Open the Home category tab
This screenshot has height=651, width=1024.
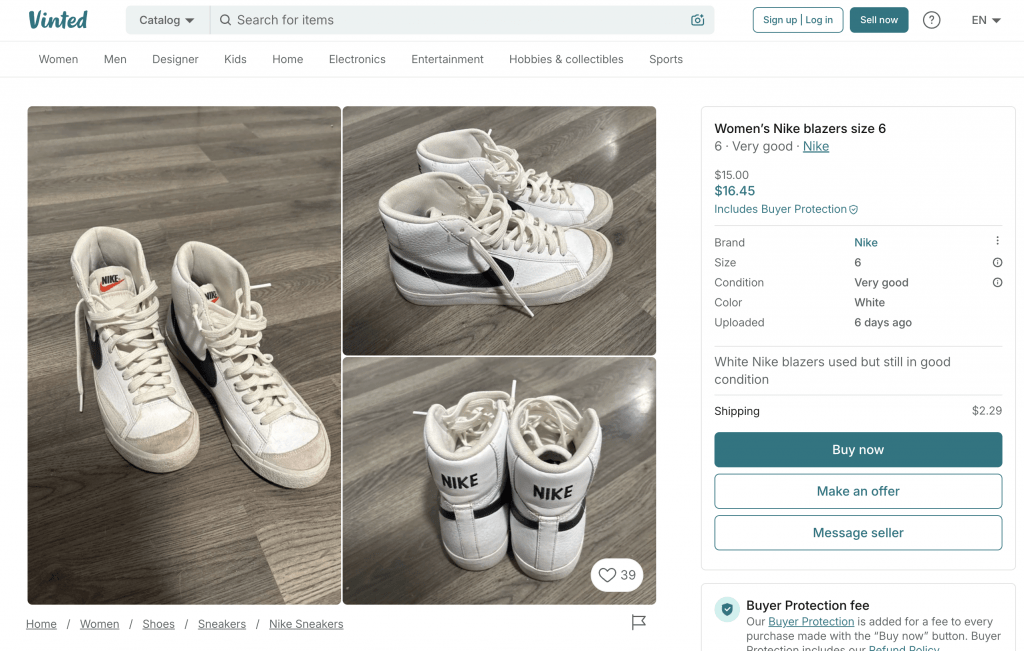pos(287,59)
